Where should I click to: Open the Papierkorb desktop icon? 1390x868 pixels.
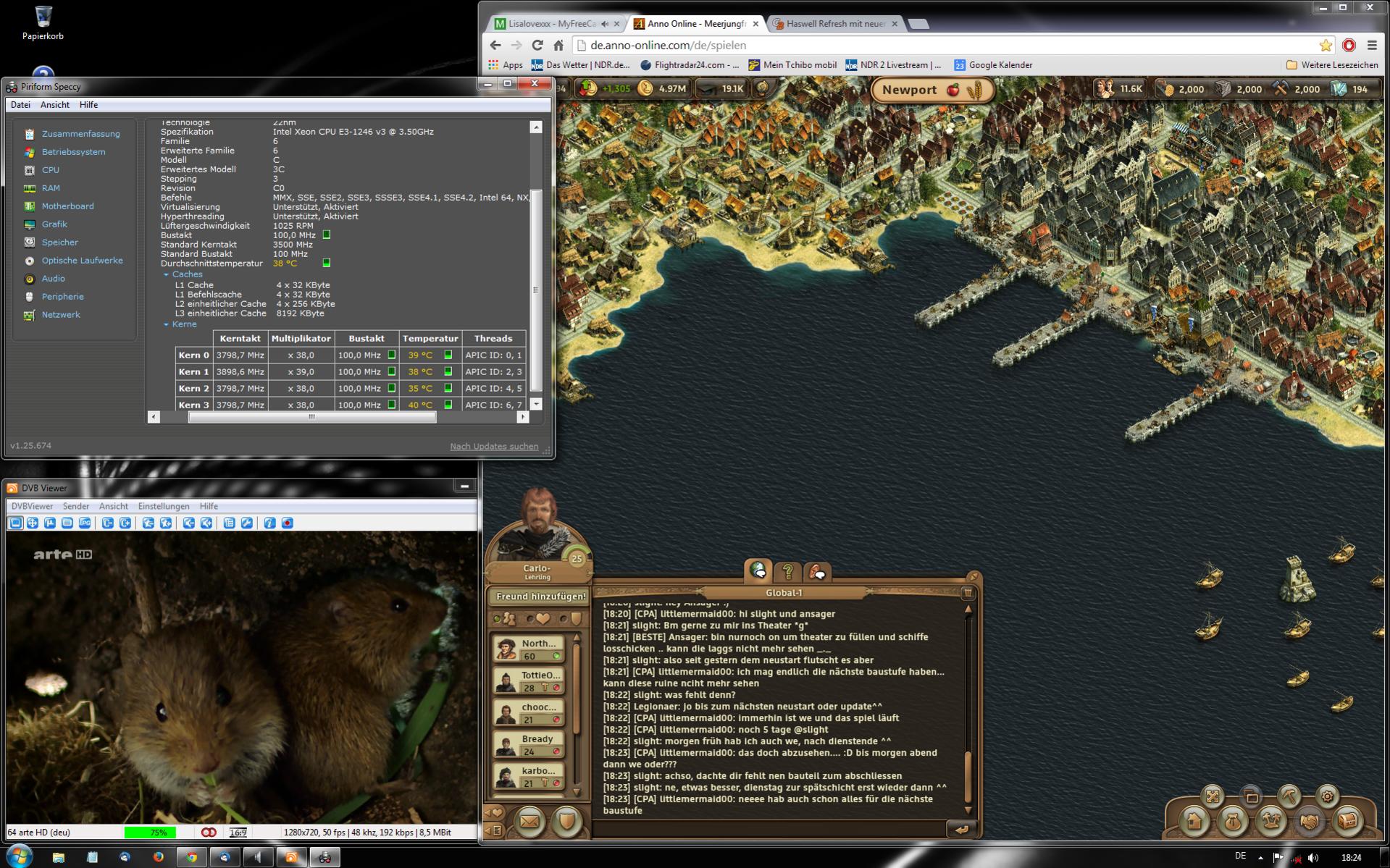[43, 22]
